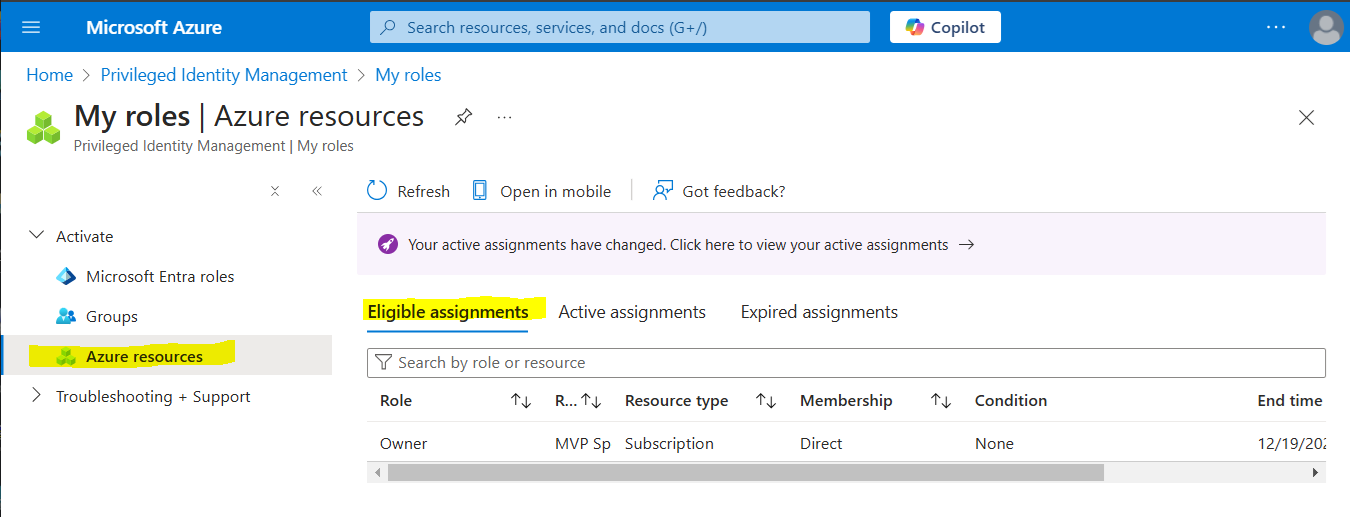Image resolution: width=1350 pixels, height=517 pixels.
Task: Click the sidebar expand/collapse X icon
Action: [275, 191]
